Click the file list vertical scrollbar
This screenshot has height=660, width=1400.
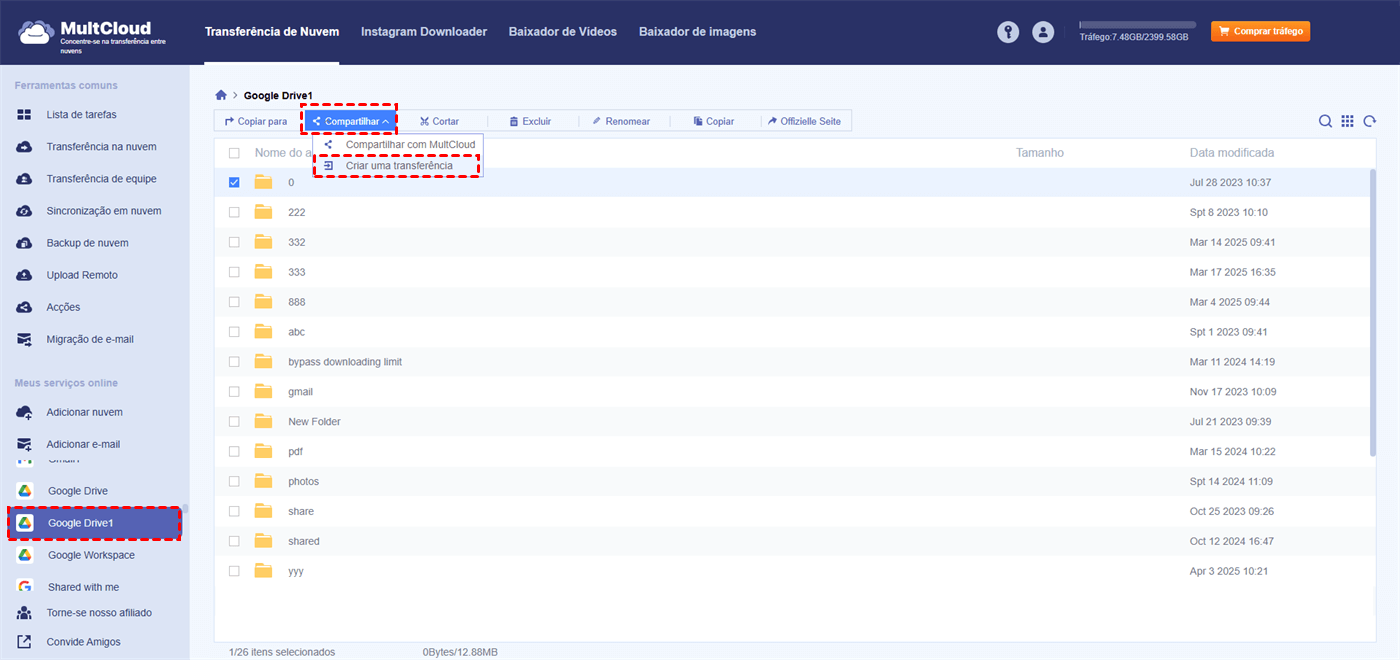[1373, 313]
